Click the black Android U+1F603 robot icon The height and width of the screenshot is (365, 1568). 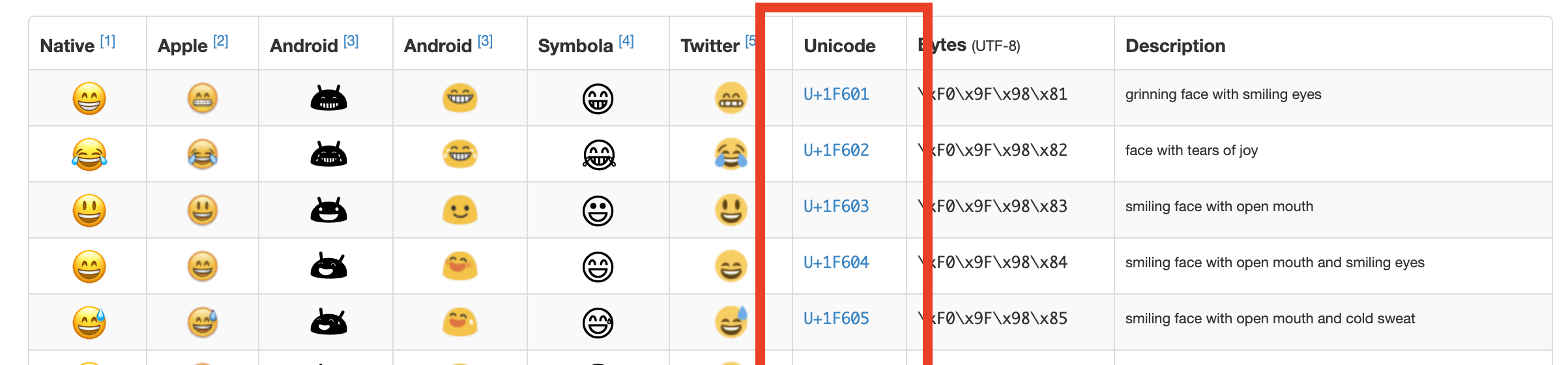point(328,211)
